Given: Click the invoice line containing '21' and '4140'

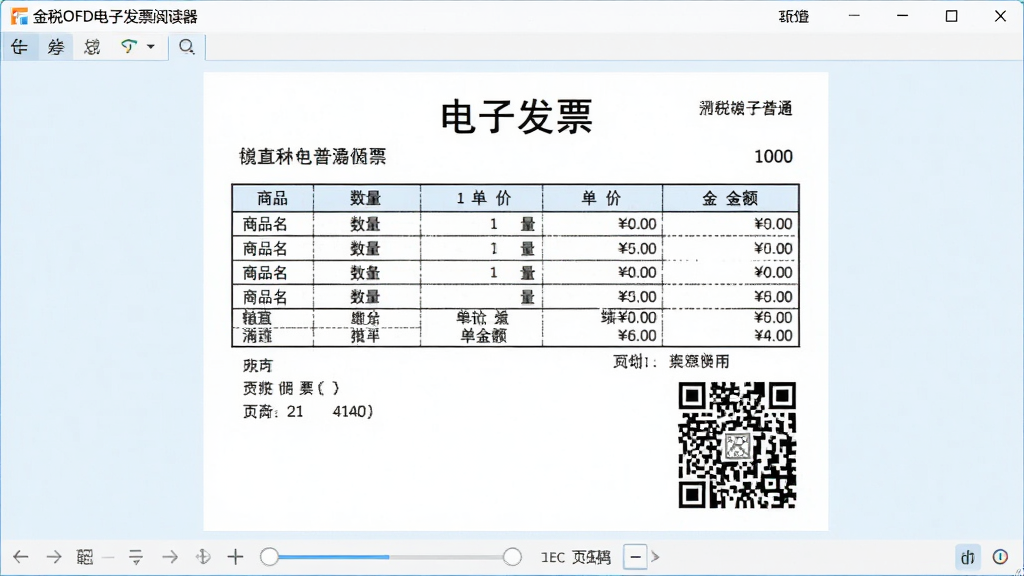Looking at the screenshot, I should 308,411.
